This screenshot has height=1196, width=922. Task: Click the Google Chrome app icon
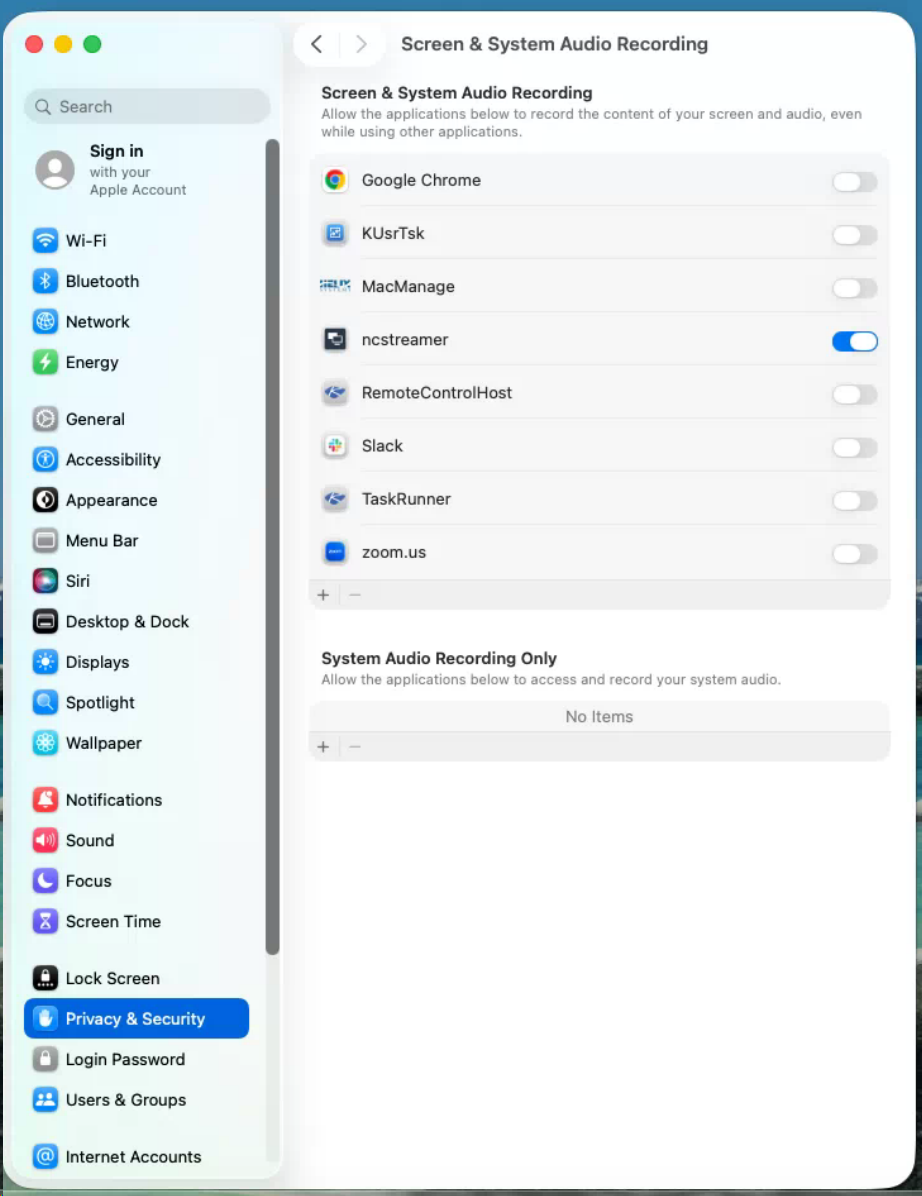pyautogui.click(x=335, y=180)
